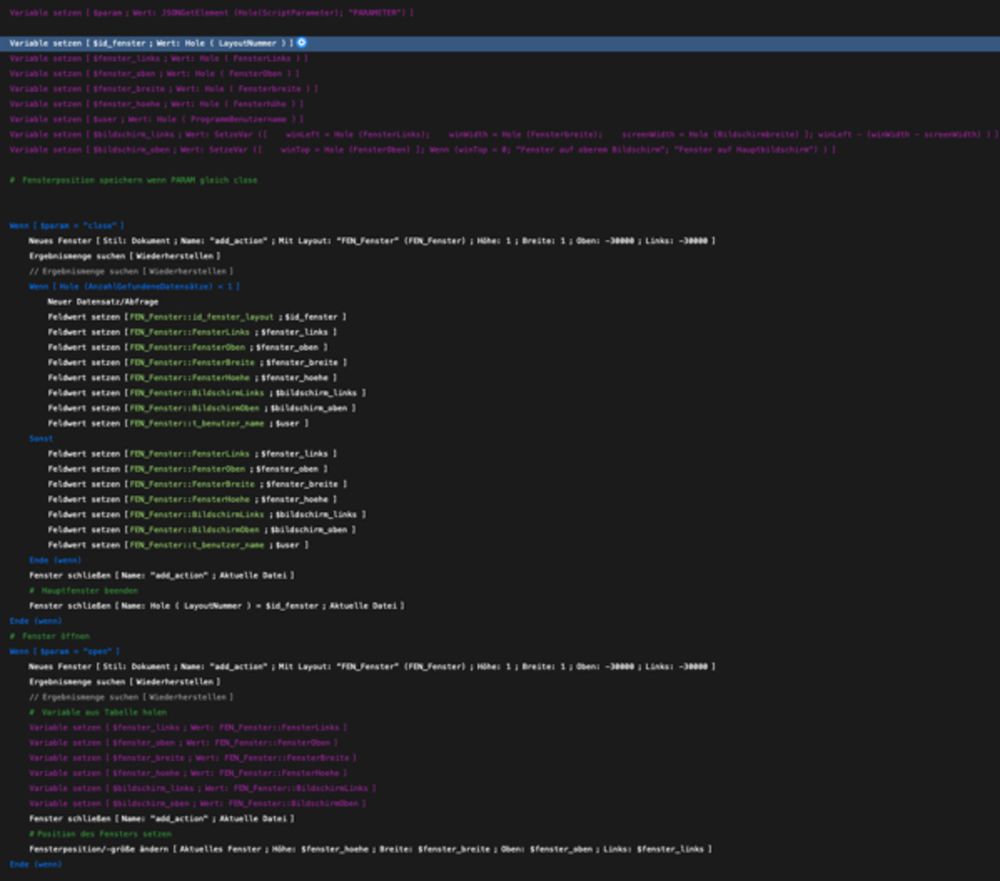1000x881 pixels.
Task: Select the $fenster_hoehe Hole (Fensterhöhe) variable step
Action: point(156,104)
